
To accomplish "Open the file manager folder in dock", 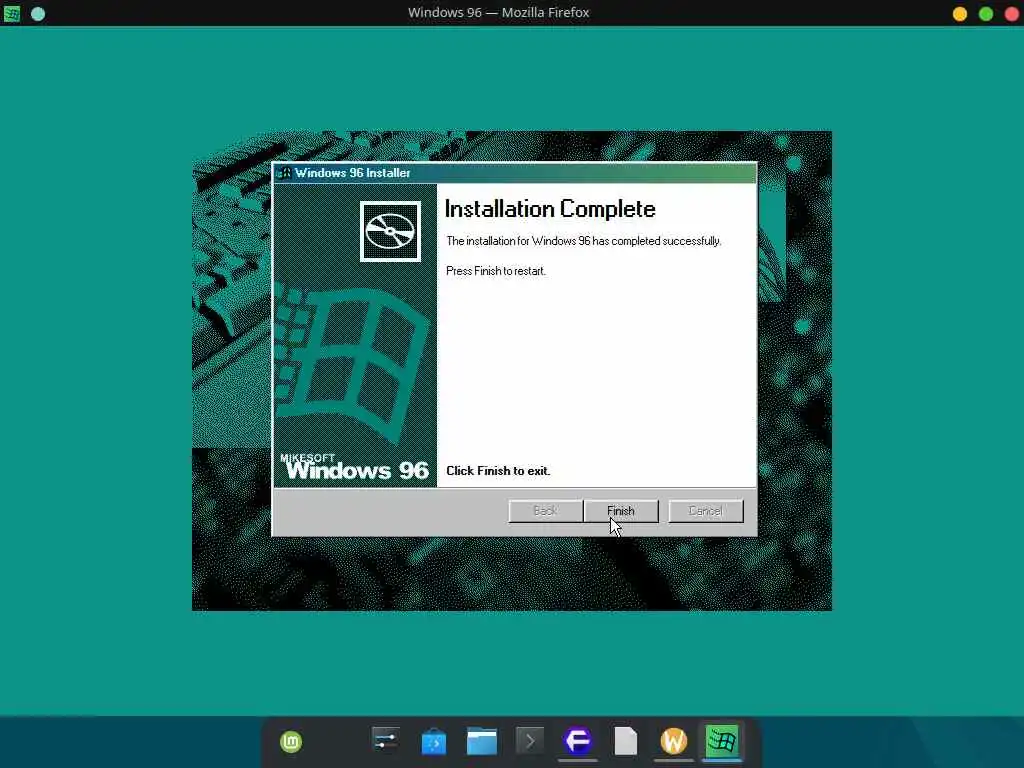I will tap(482, 741).
